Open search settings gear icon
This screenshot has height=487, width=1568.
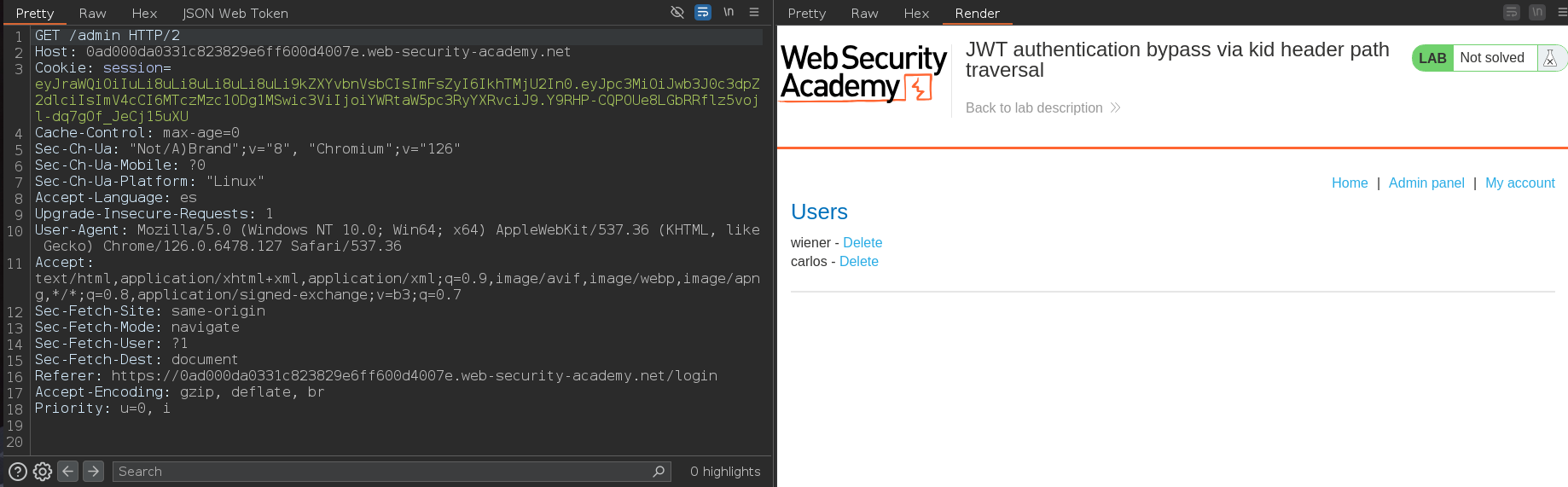(x=43, y=471)
